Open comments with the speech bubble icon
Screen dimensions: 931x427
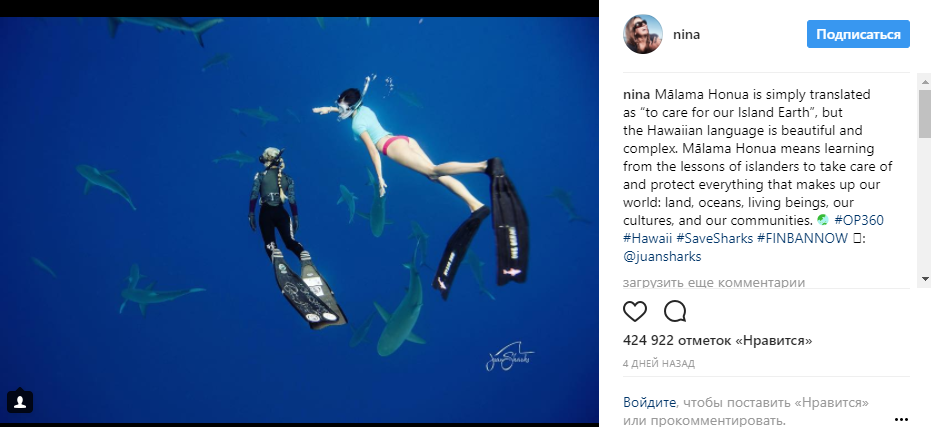pyautogui.click(x=675, y=311)
